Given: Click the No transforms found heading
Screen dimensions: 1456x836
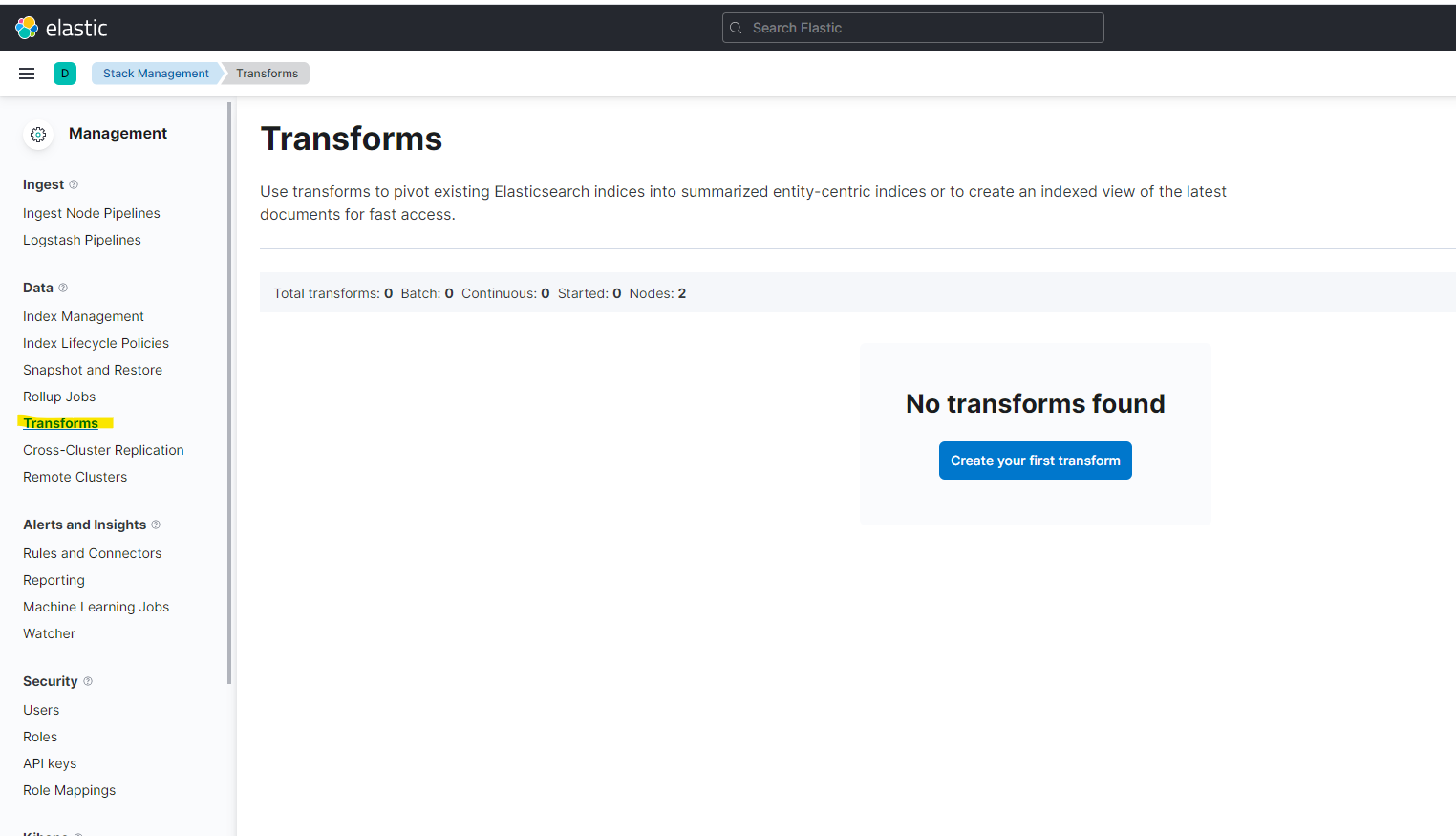Looking at the screenshot, I should pyautogui.click(x=1036, y=403).
